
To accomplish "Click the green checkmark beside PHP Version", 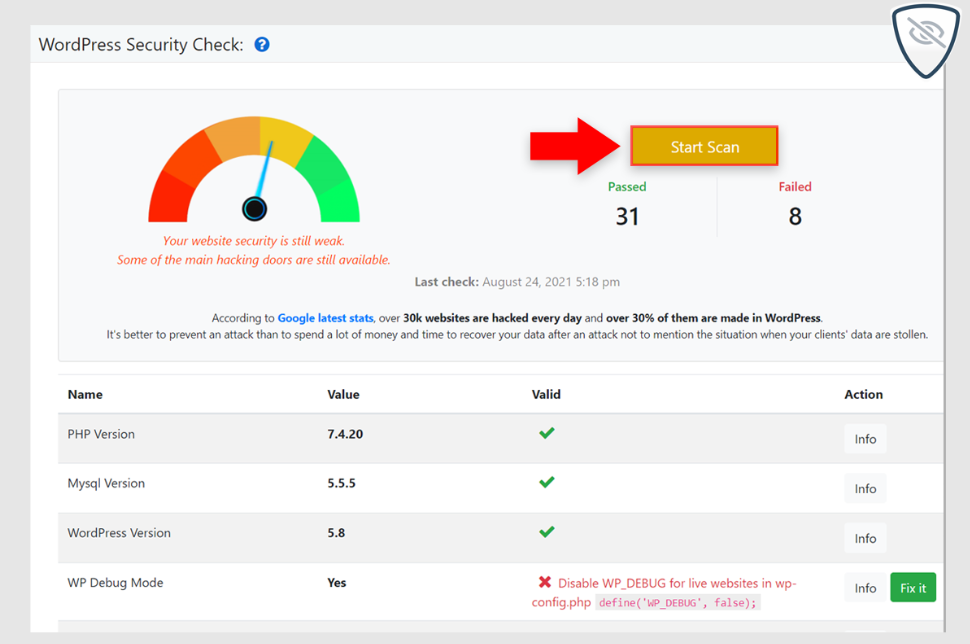I will point(547,433).
